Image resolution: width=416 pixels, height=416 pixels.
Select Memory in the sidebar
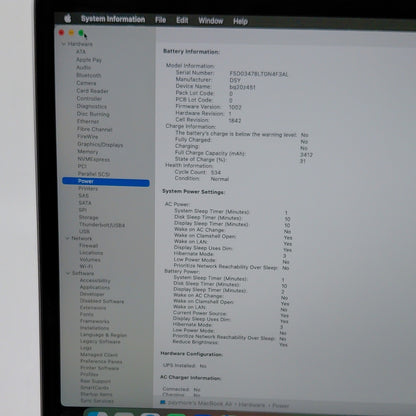coord(88,152)
